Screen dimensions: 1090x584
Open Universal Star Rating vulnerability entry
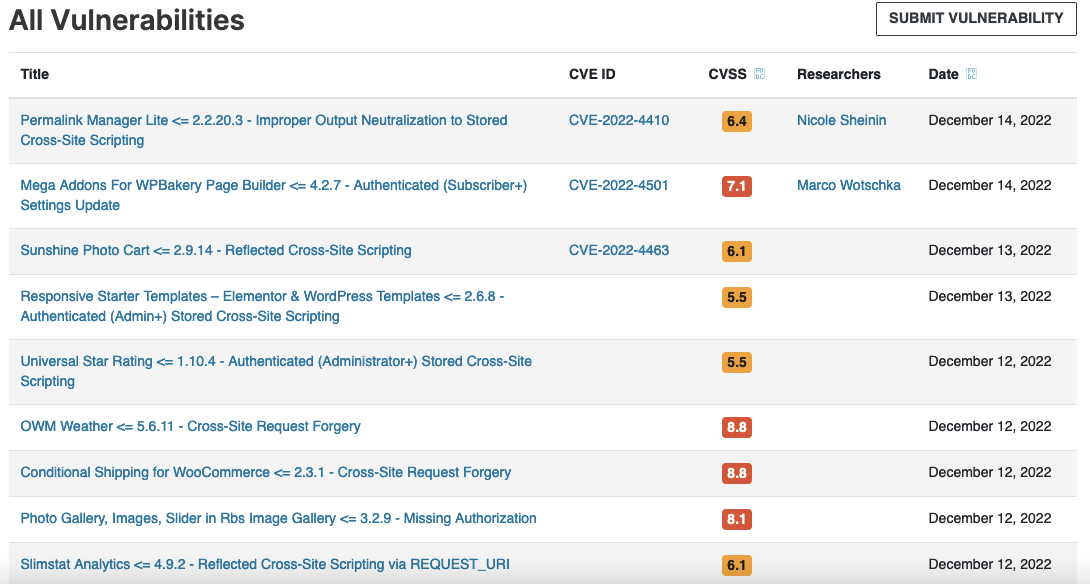pos(276,371)
